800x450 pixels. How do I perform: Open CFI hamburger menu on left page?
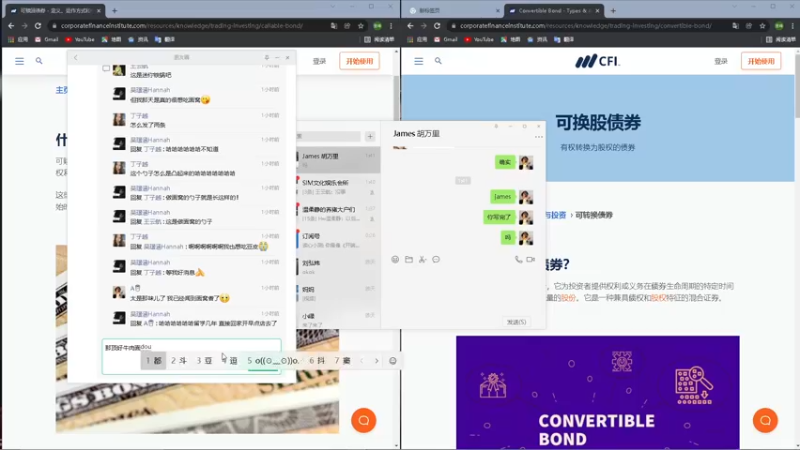[x=19, y=61]
